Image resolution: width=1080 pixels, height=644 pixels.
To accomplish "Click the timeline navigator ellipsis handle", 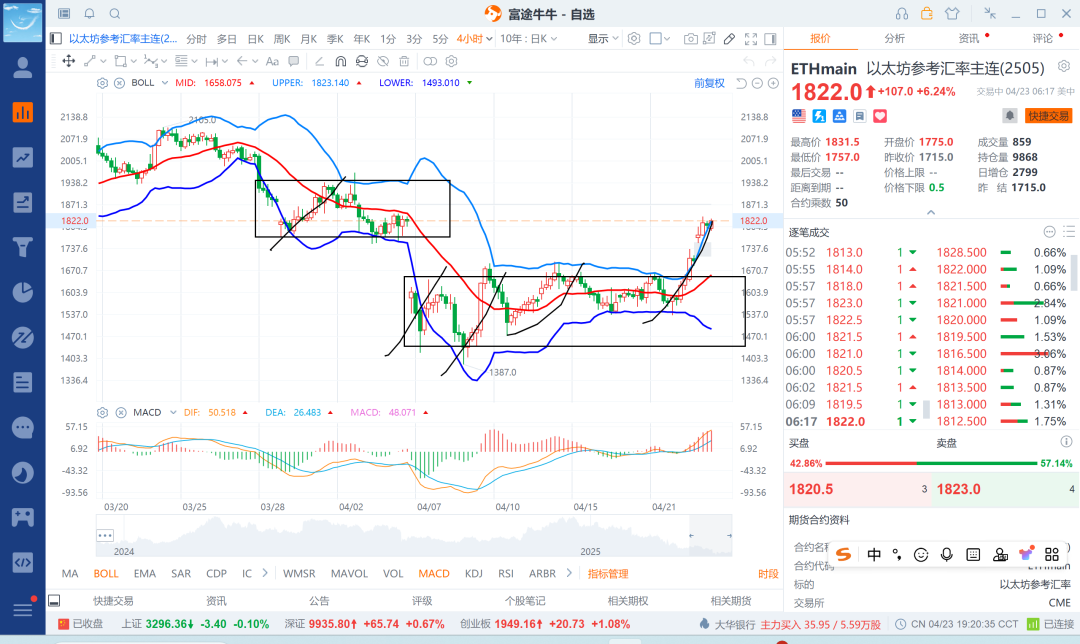I will pos(105,535).
